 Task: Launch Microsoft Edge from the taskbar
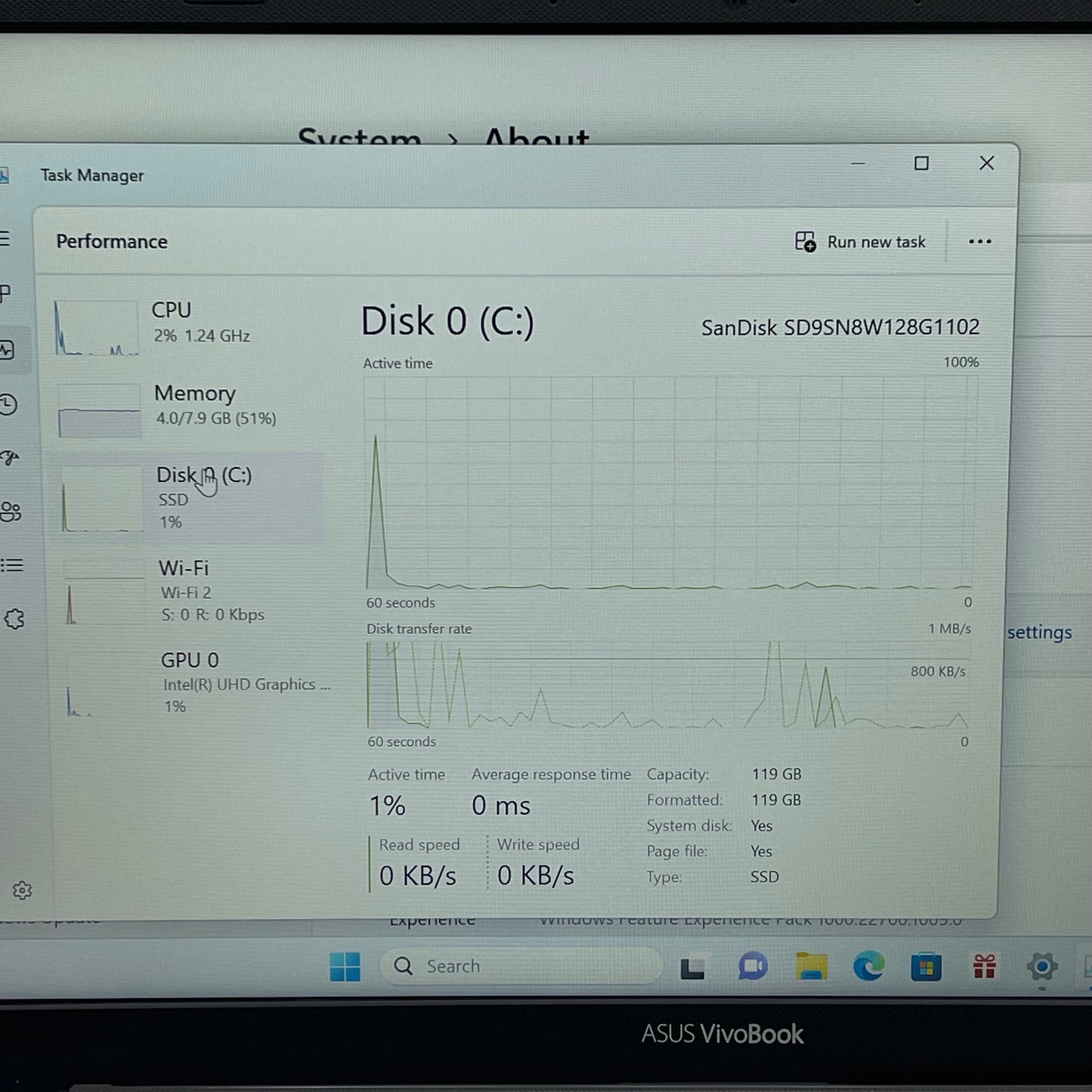click(x=869, y=967)
